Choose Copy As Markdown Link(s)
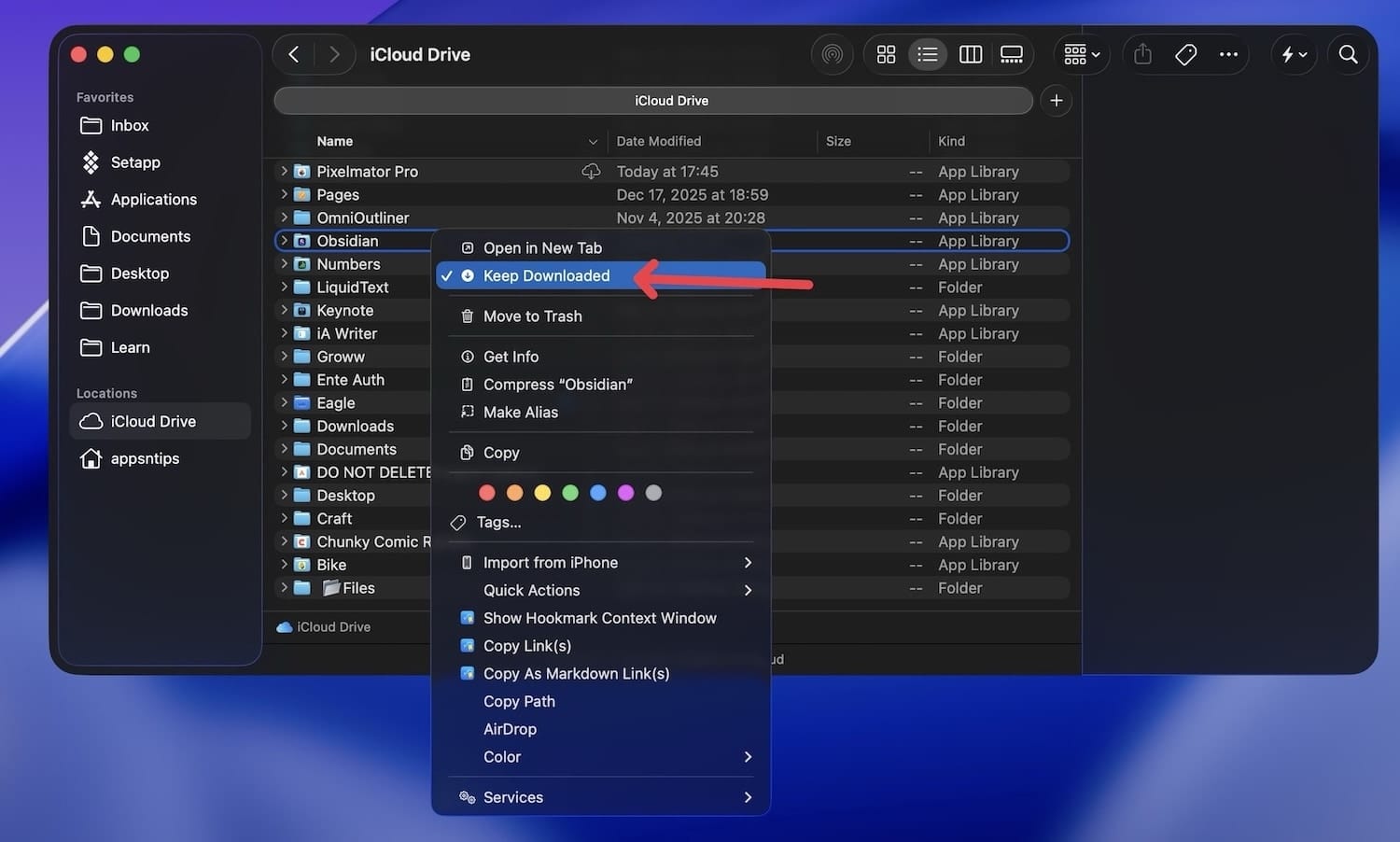The width and height of the screenshot is (1400, 842). tap(576, 673)
